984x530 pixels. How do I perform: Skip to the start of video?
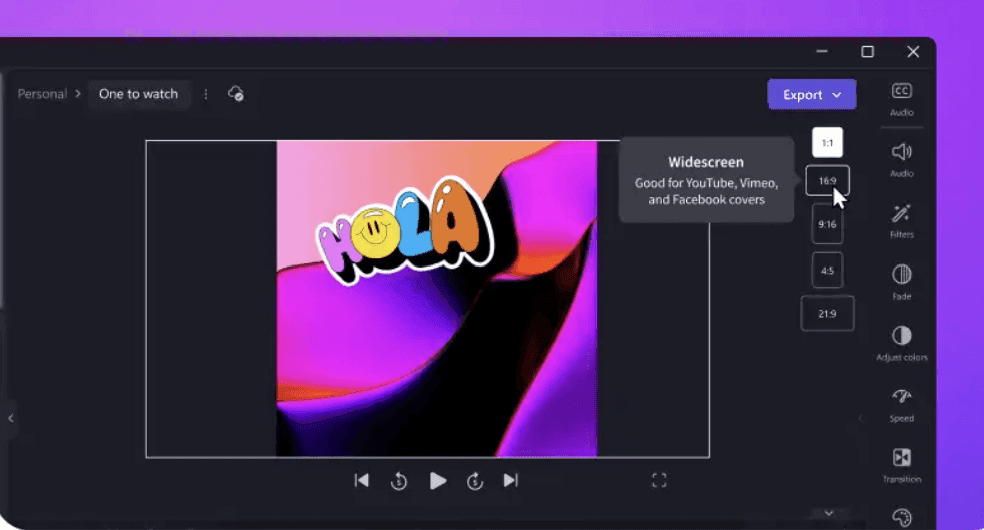click(x=361, y=480)
